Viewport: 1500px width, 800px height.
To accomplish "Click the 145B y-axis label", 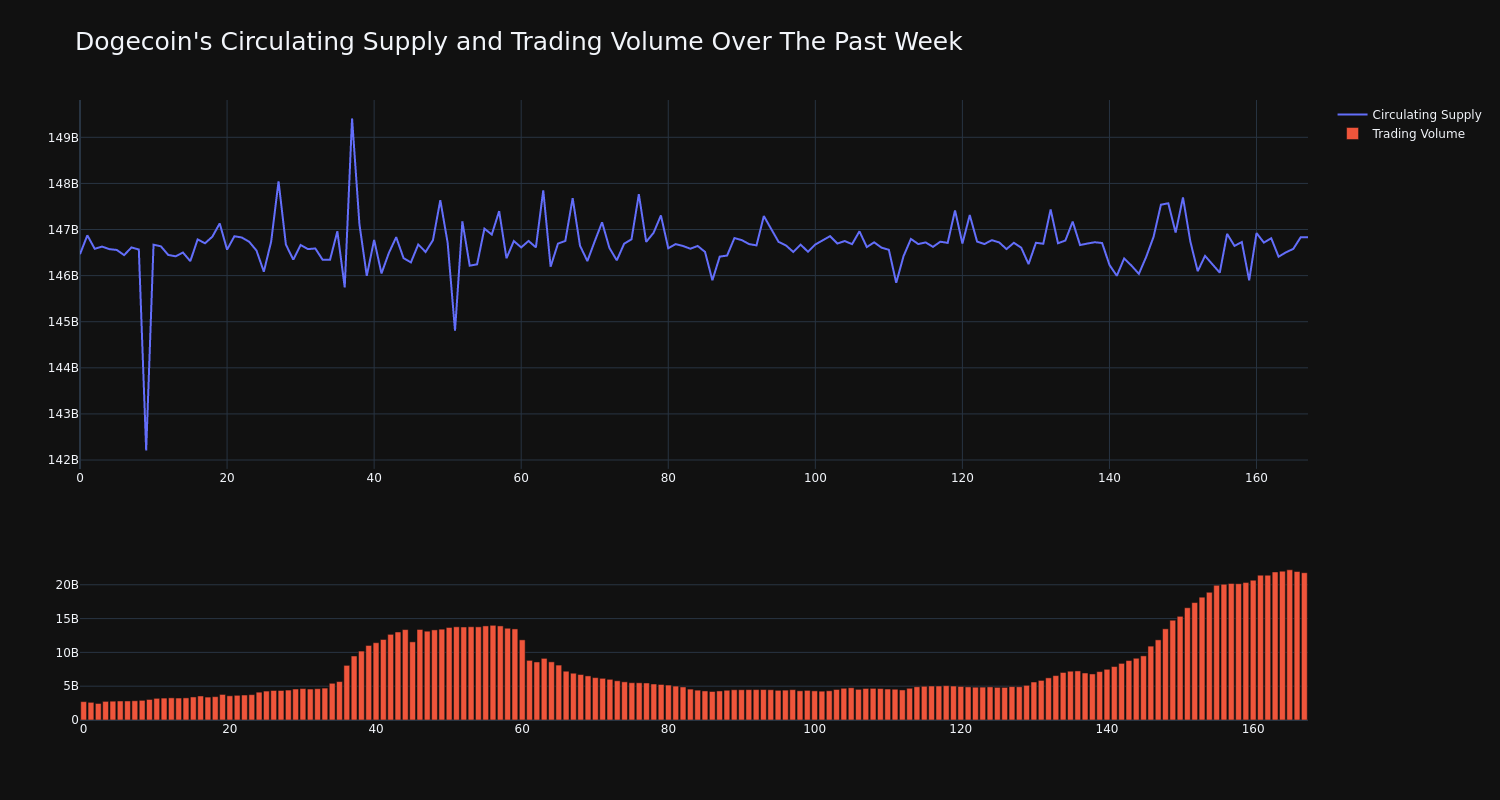I will click(63, 322).
